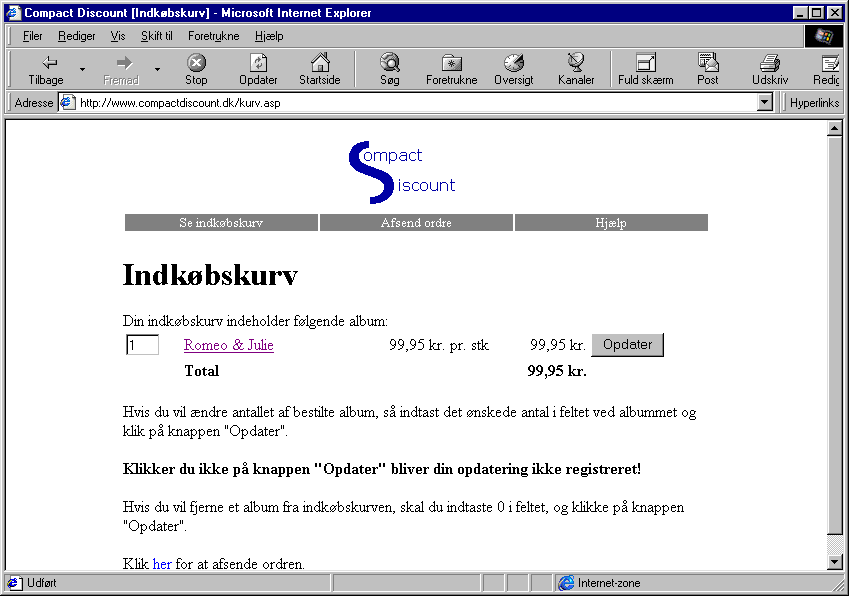Minimize the Internet Explorer window
The image size is (849, 596).
coord(799,12)
